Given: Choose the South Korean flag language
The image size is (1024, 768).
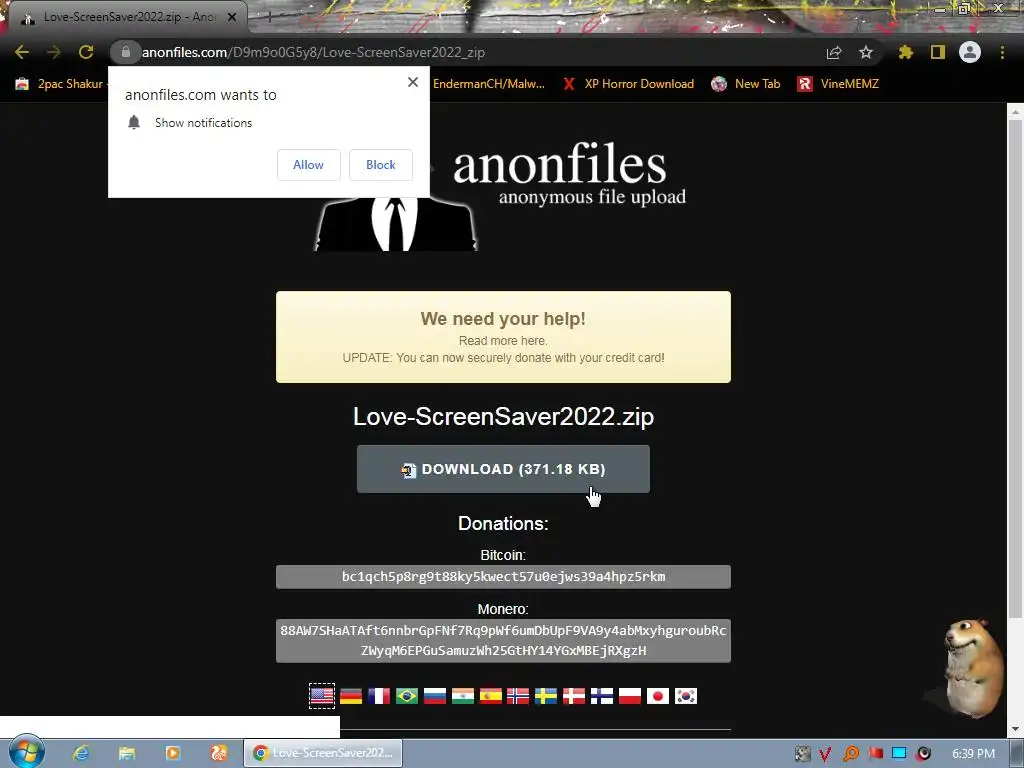Looking at the screenshot, I should pyautogui.click(x=686, y=696).
